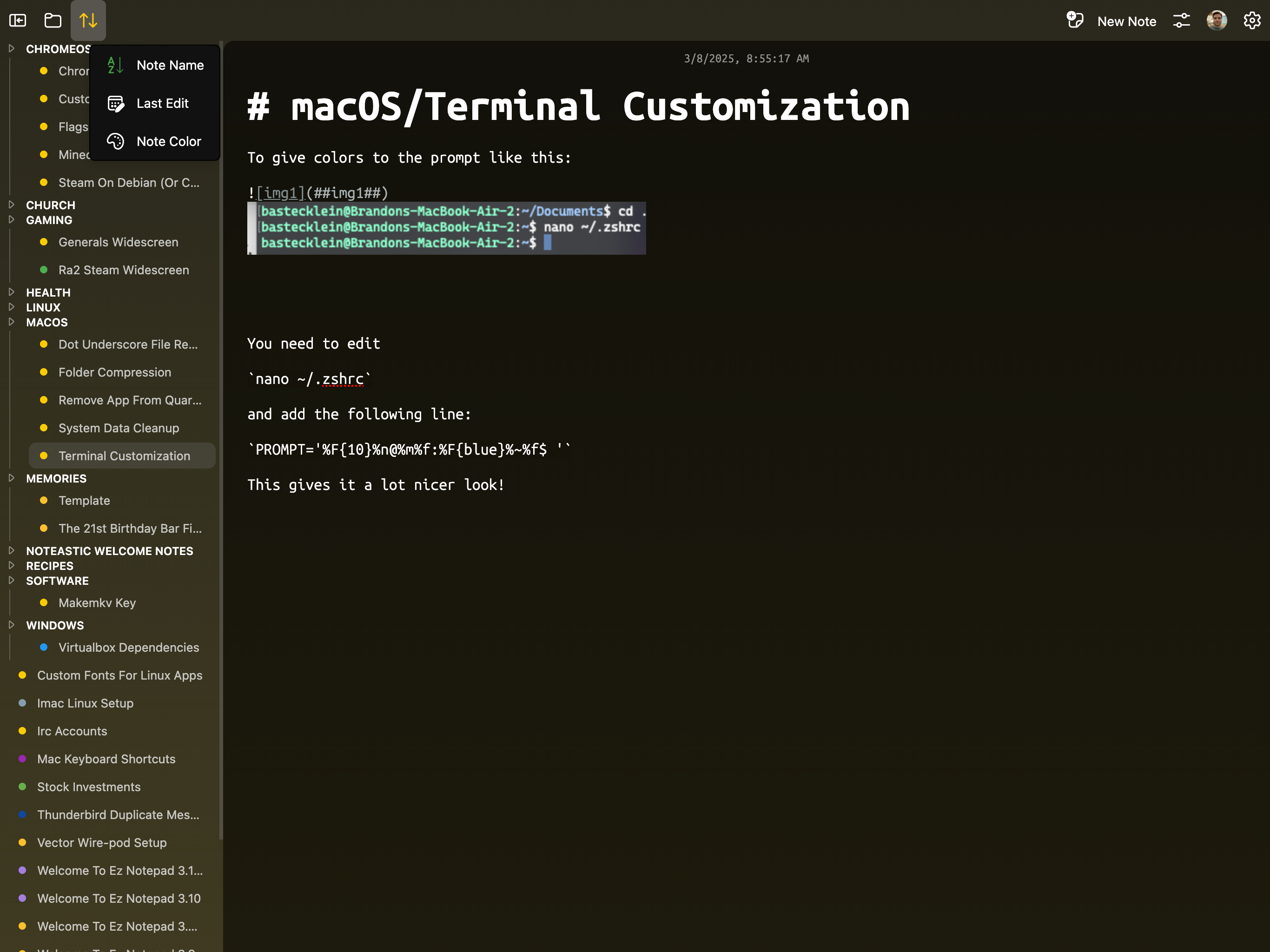Open the Mac Keyboard Shortcuts note
This screenshot has width=1270, height=952.
112,759
